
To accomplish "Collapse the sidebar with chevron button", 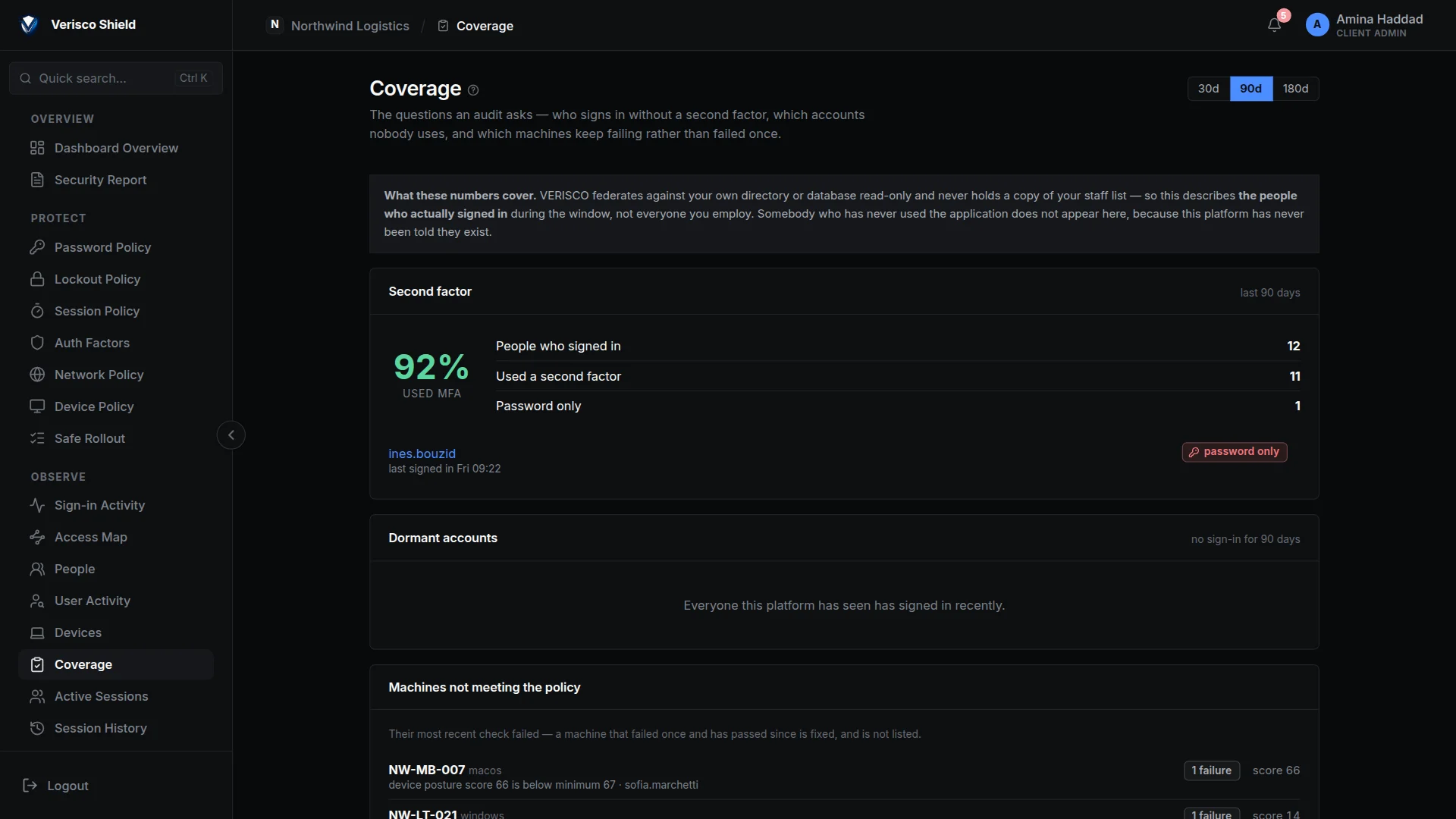I will [231, 435].
